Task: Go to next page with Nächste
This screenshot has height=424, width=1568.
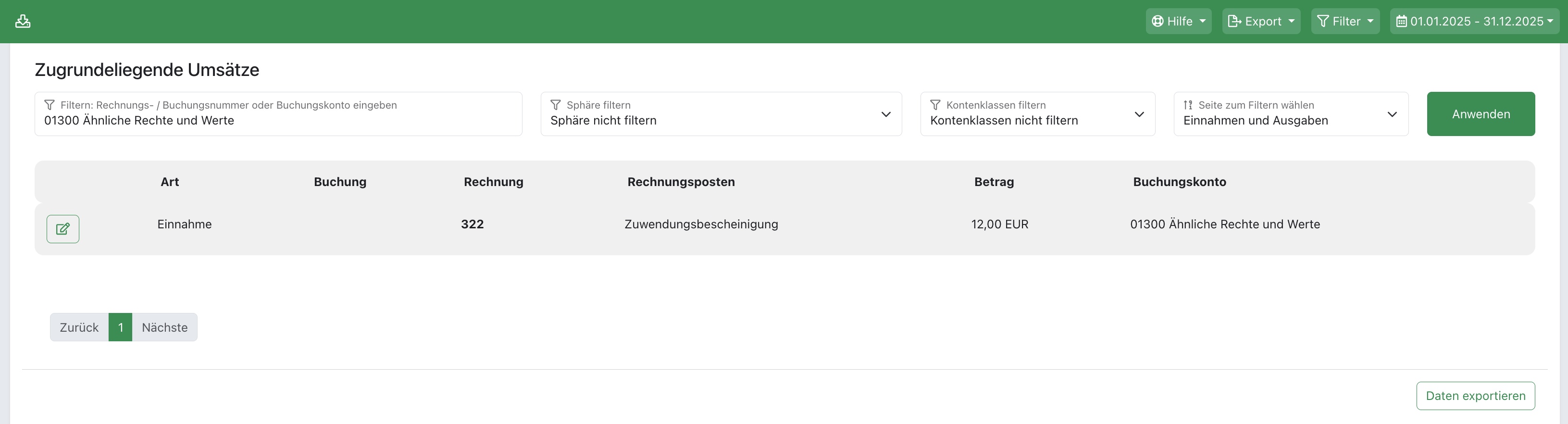Action: pos(164,327)
